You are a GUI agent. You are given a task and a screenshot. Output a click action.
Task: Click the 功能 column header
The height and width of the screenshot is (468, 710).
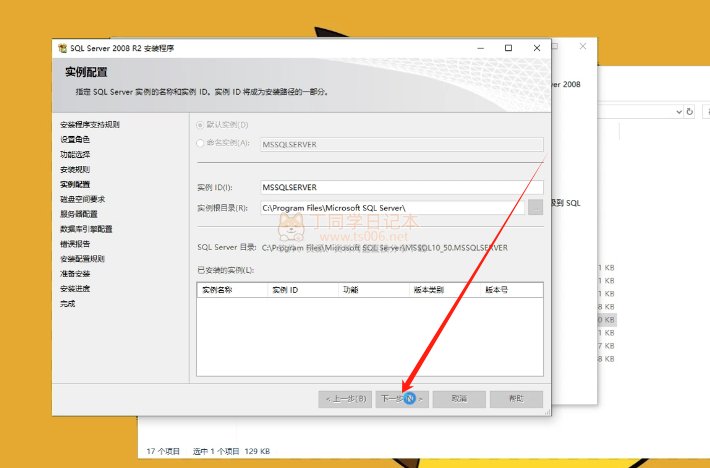tap(374, 290)
